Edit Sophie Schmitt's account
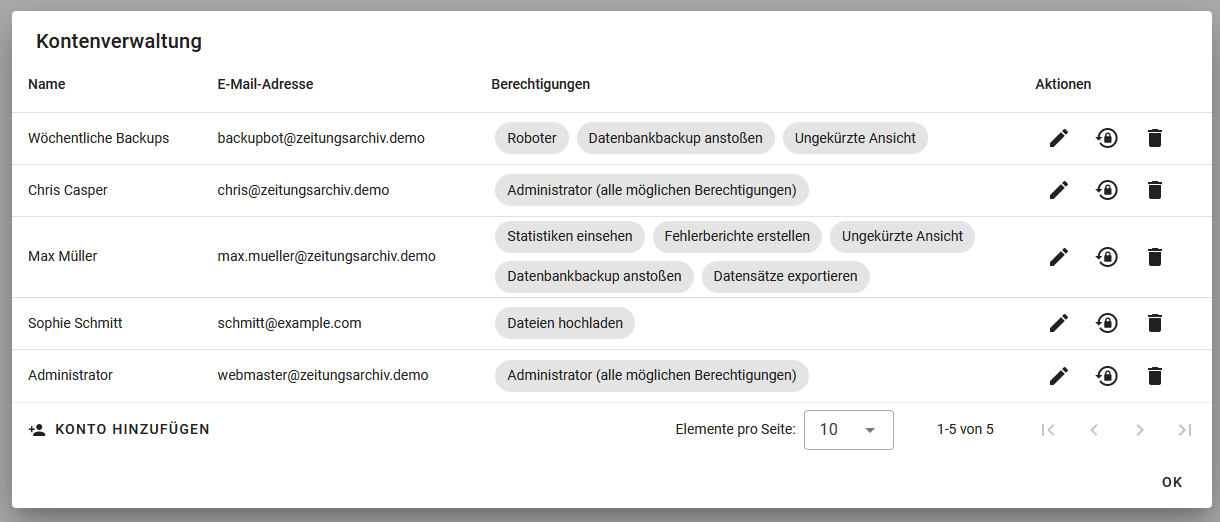The width and height of the screenshot is (1220, 522). point(1059,323)
